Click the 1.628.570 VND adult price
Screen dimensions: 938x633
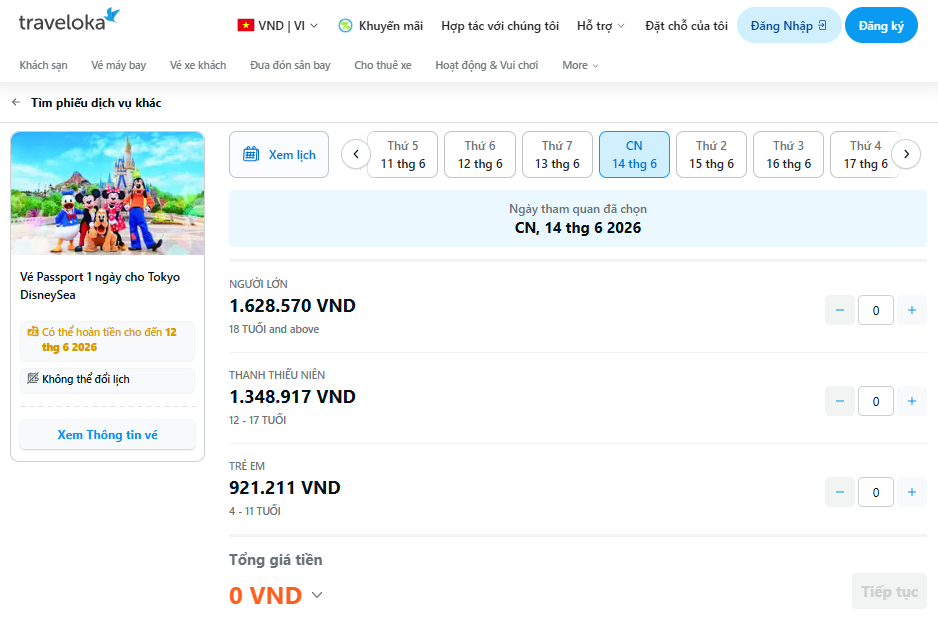[293, 305]
